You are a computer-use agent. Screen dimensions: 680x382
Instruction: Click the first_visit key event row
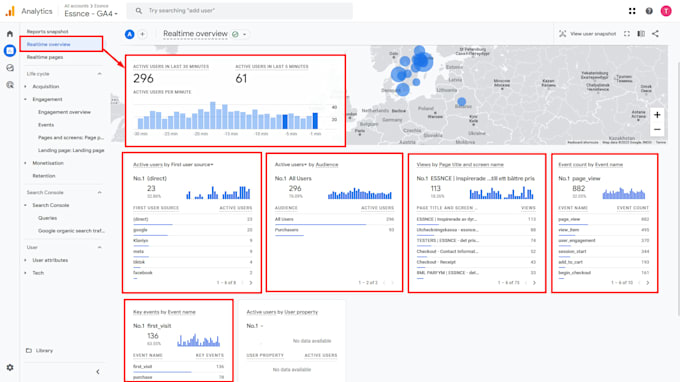[178, 367]
